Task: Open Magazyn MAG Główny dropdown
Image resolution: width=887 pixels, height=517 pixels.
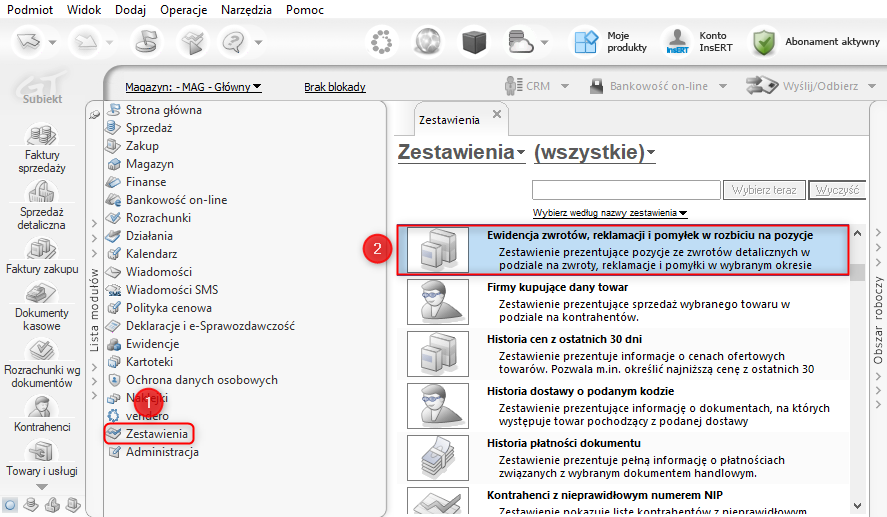Action: (x=193, y=87)
